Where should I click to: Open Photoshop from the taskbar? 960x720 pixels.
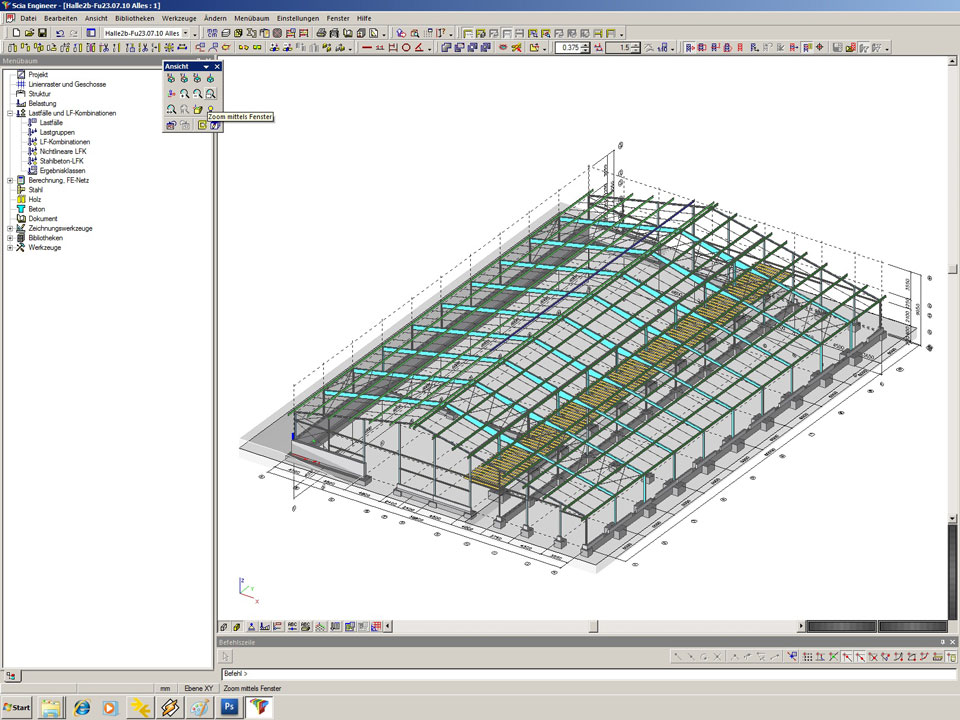coord(228,707)
